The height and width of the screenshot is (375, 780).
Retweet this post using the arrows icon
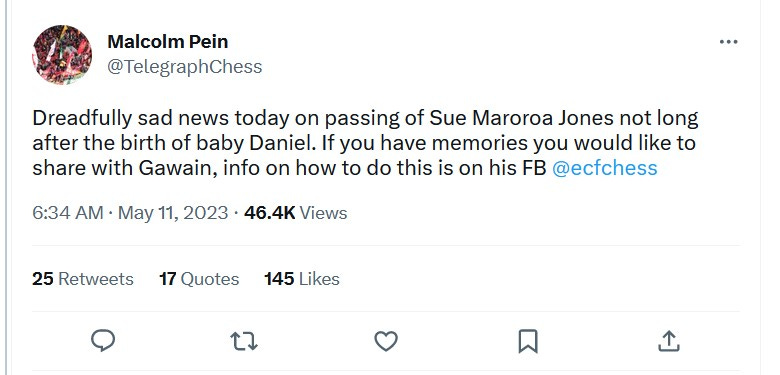click(244, 342)
